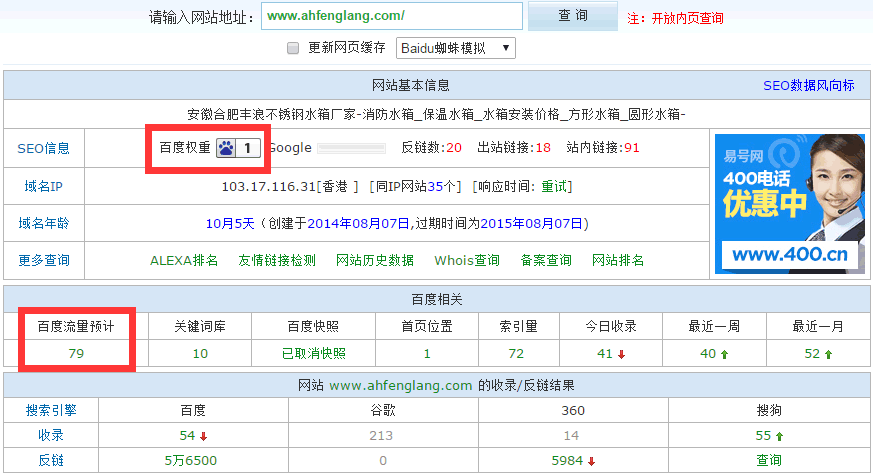This screenshot has height=476, width=873.
Task: Open the 400电话 advertisement banner
Action: (x=789, y=204)
